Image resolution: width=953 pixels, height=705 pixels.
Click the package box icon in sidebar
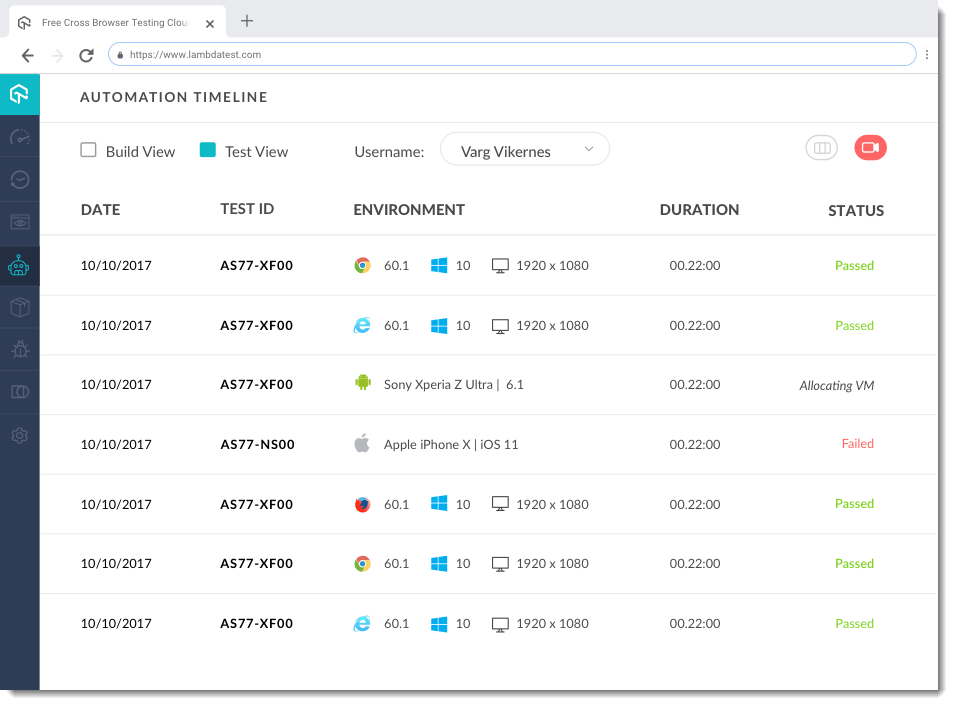20,307
